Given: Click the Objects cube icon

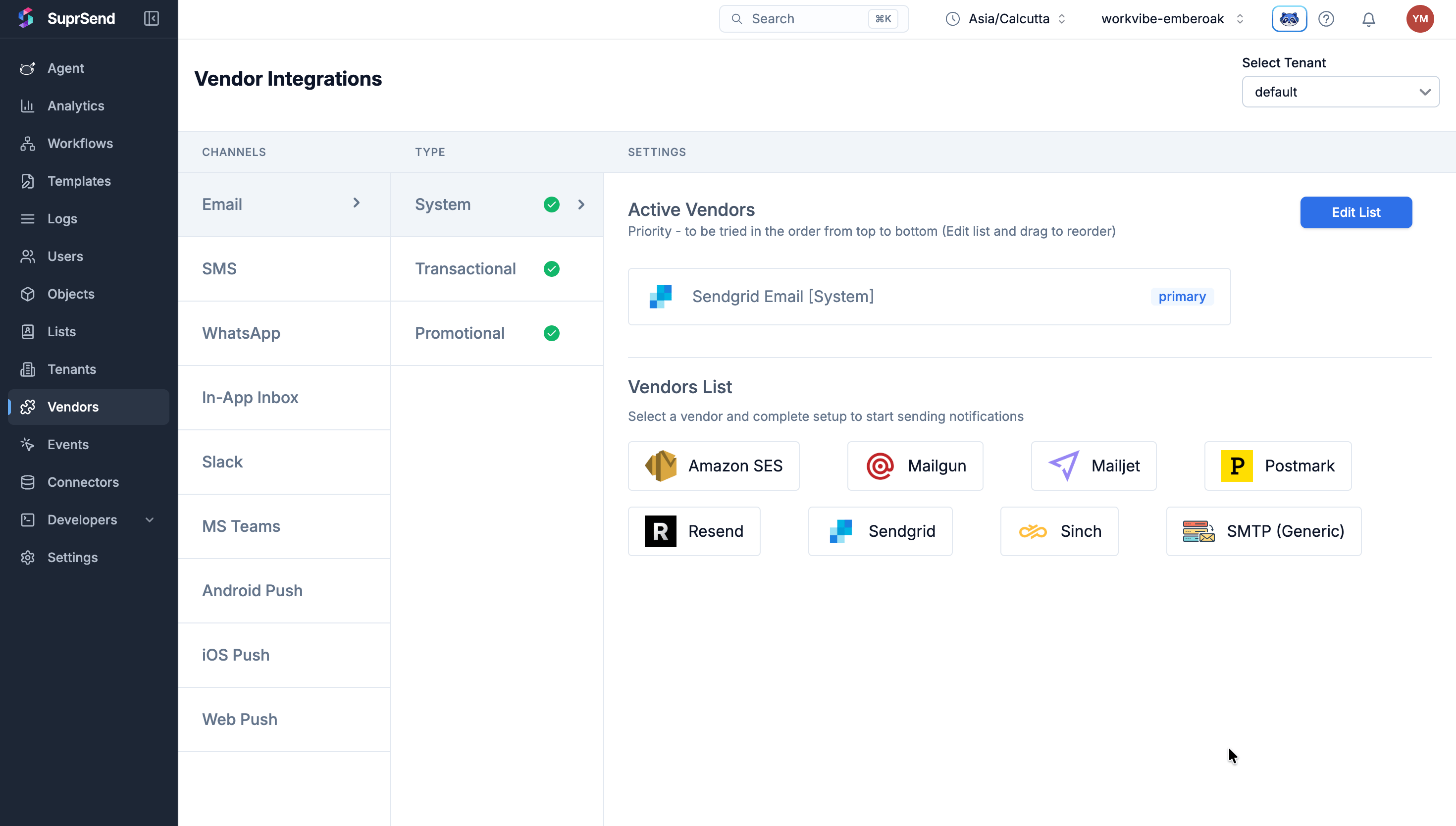Looking at the screenshot, I should tap(27, 294).
